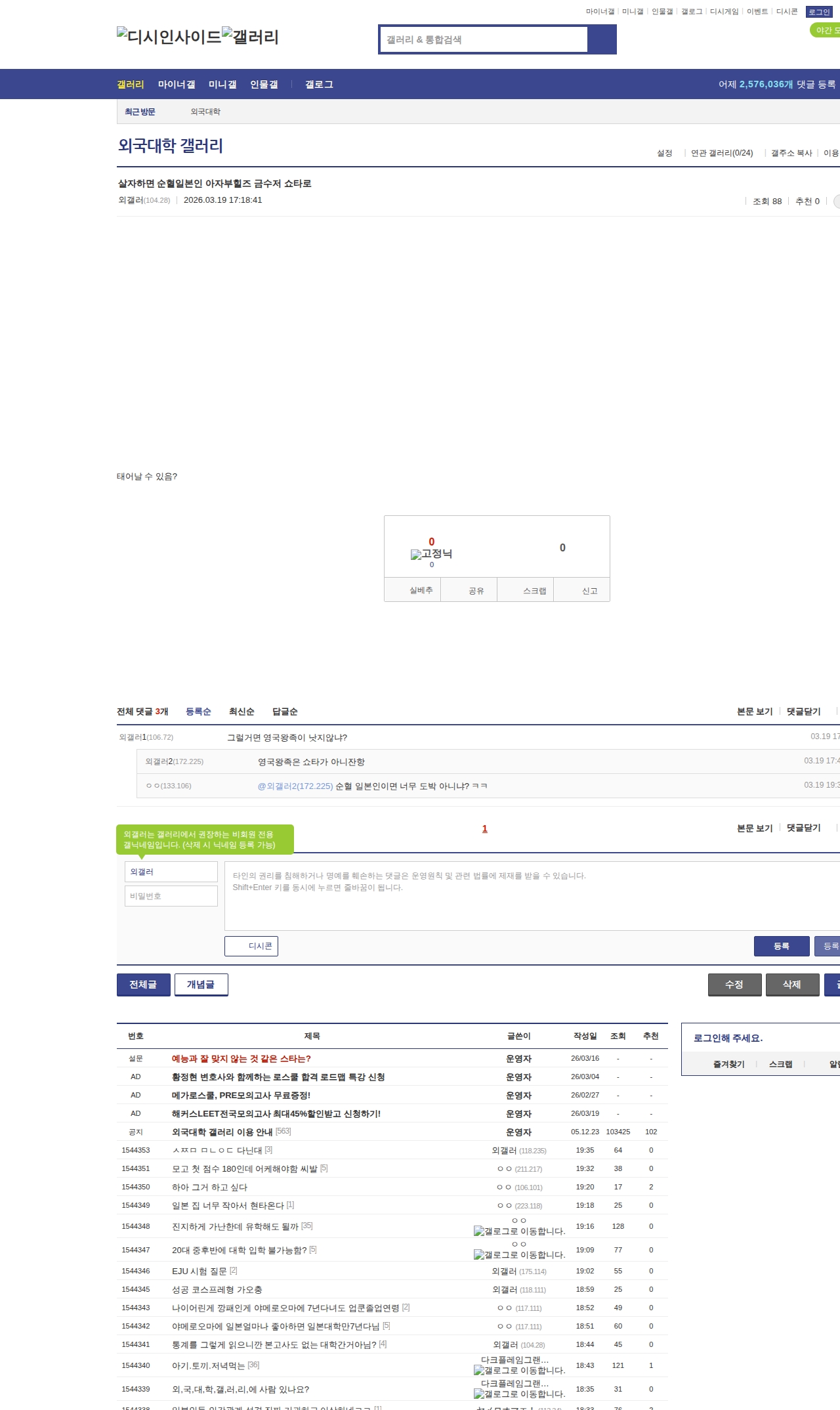Click 즐겨찾기 in the login box
Screen dimensions: 840x1410
coord(729,1065)
